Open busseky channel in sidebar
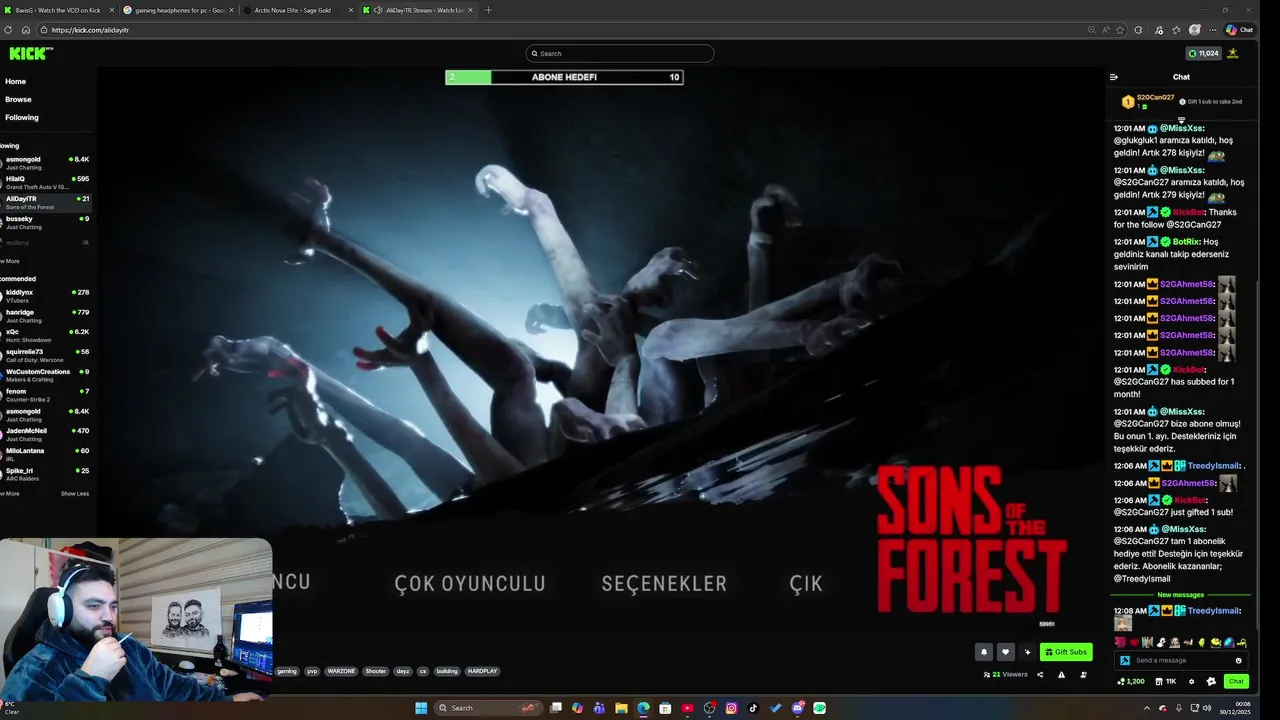Screen dimensions: 1280x720 point(46,222)
